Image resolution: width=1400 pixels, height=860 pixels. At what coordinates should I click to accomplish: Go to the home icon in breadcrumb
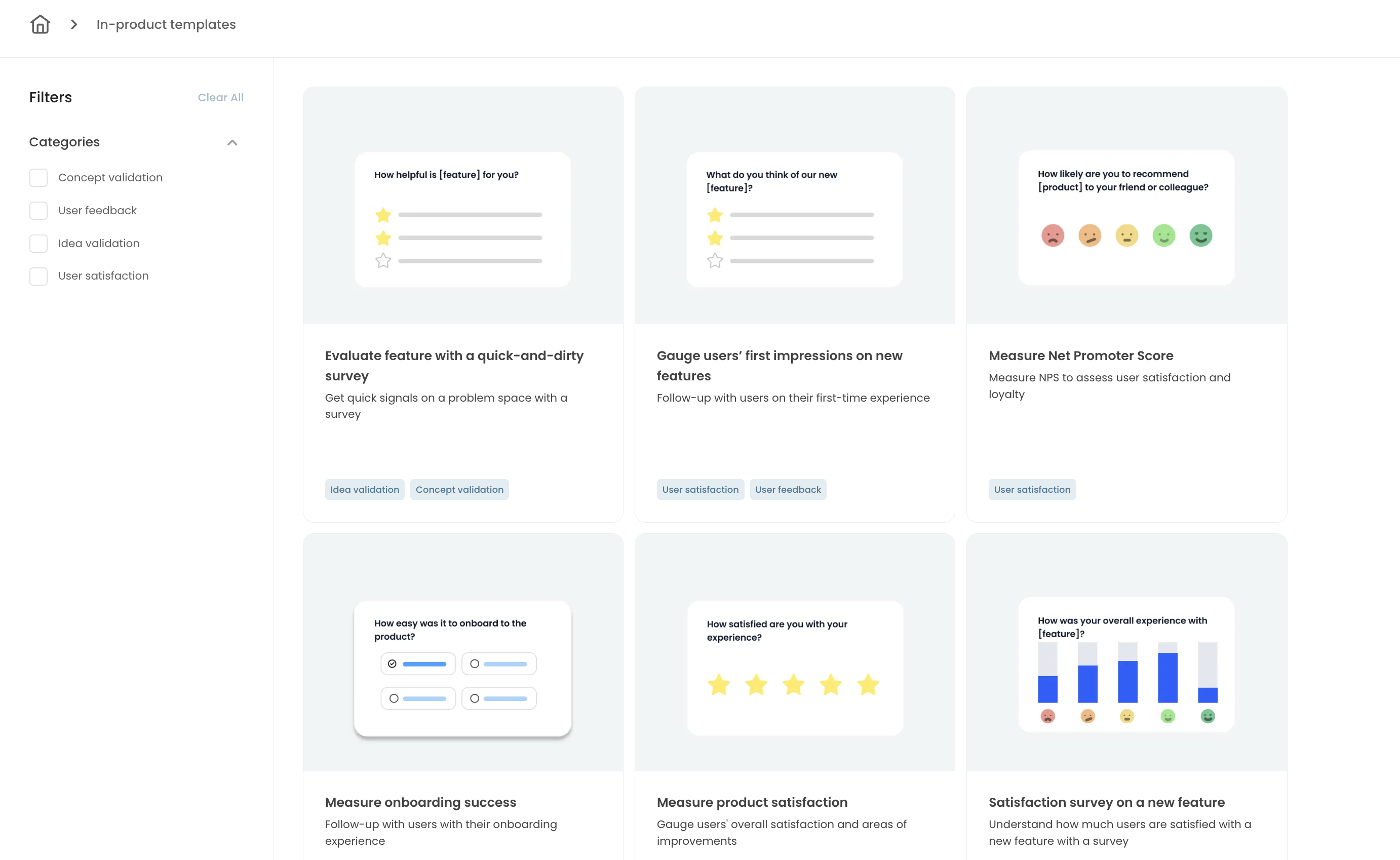click(x=40, y=24)
